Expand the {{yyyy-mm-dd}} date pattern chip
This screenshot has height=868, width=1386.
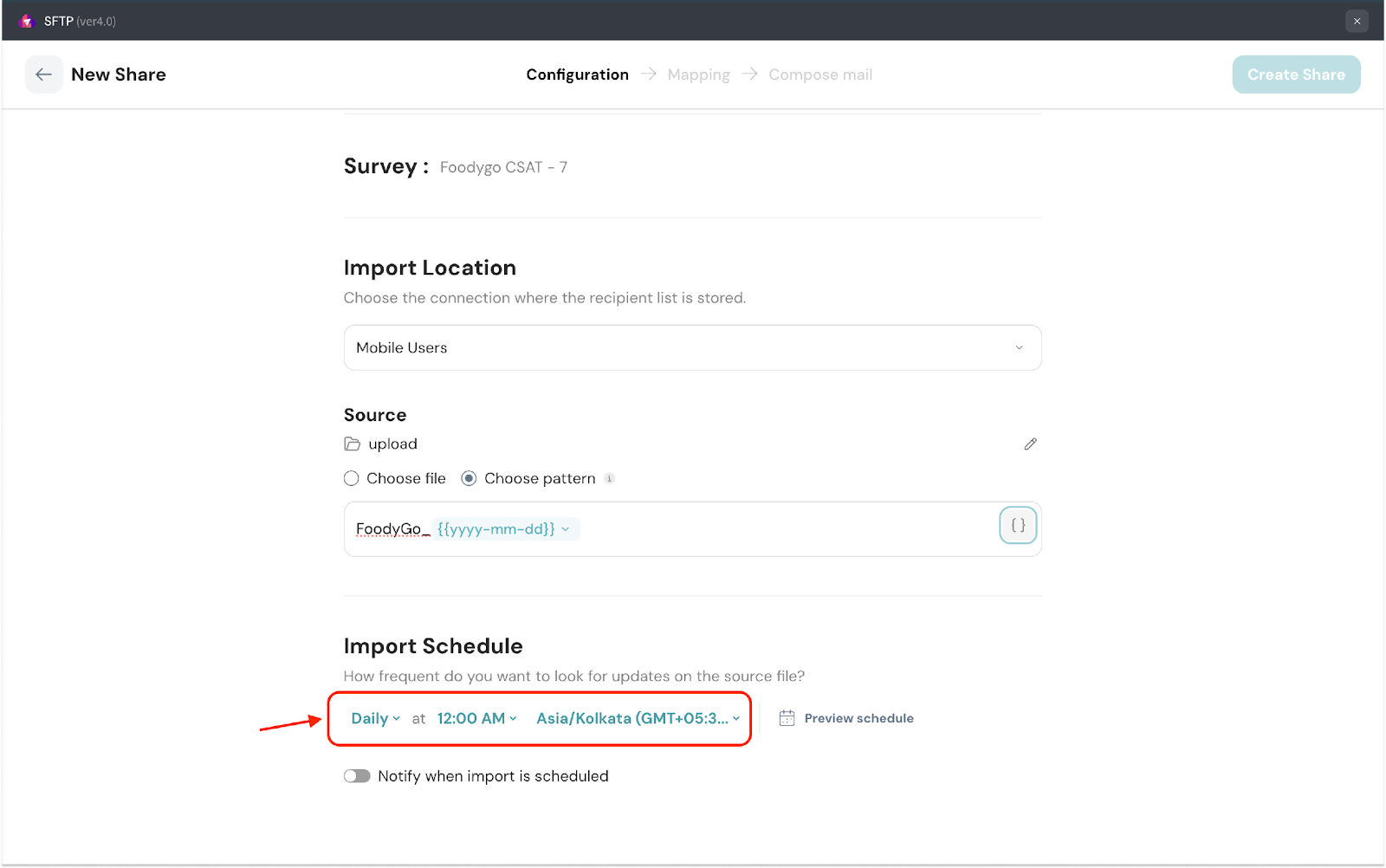click(504, 529)
